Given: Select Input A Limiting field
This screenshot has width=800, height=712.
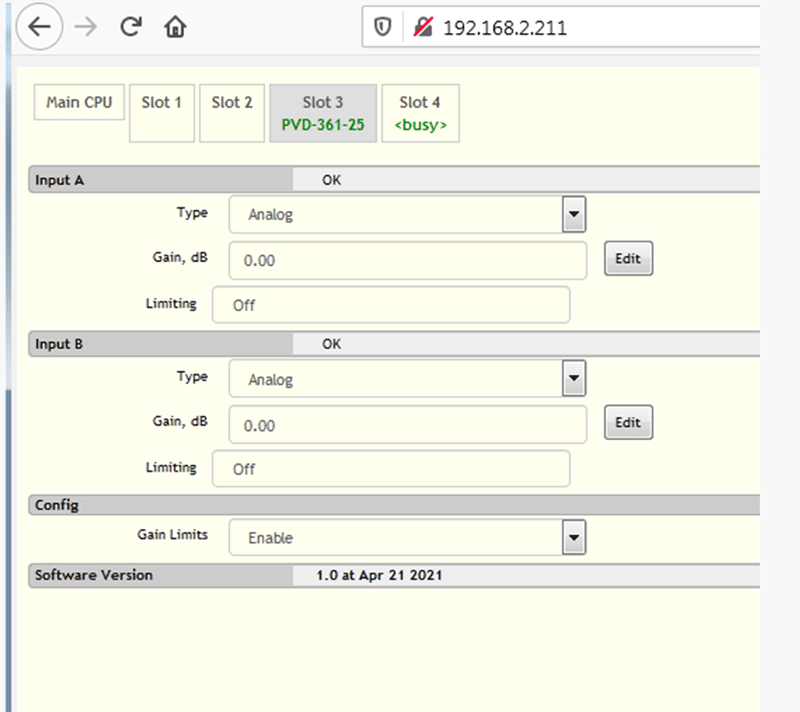Looking at the screenshot, I should pyautogui.click(x=390, y=305).
